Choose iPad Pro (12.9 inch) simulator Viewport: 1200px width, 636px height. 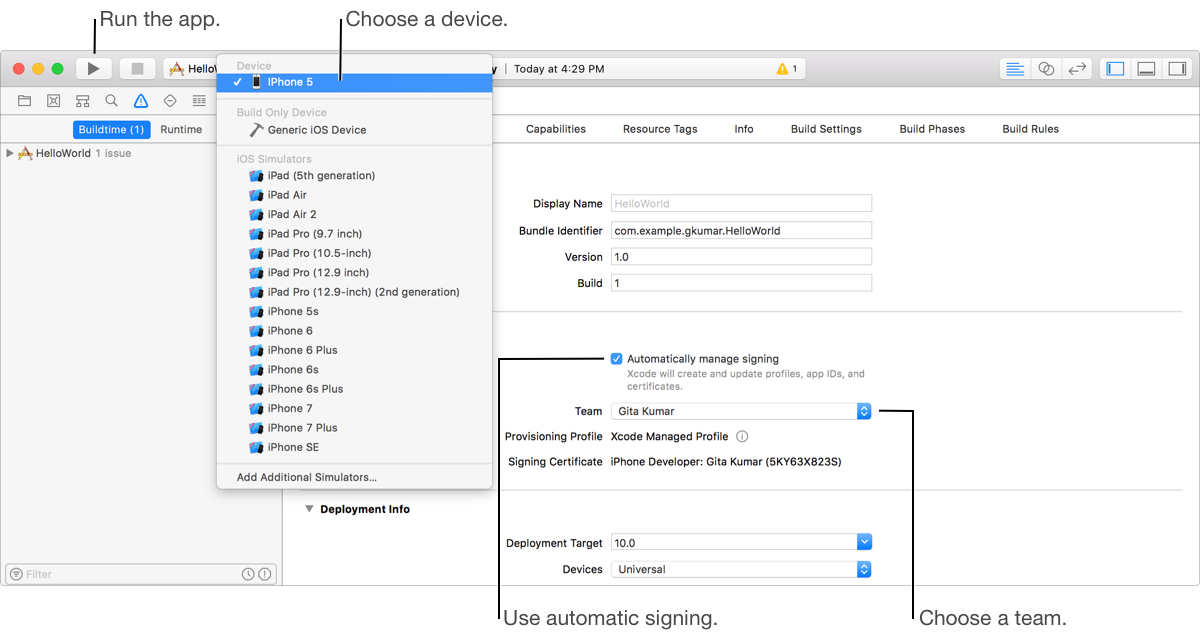point(354,272)
